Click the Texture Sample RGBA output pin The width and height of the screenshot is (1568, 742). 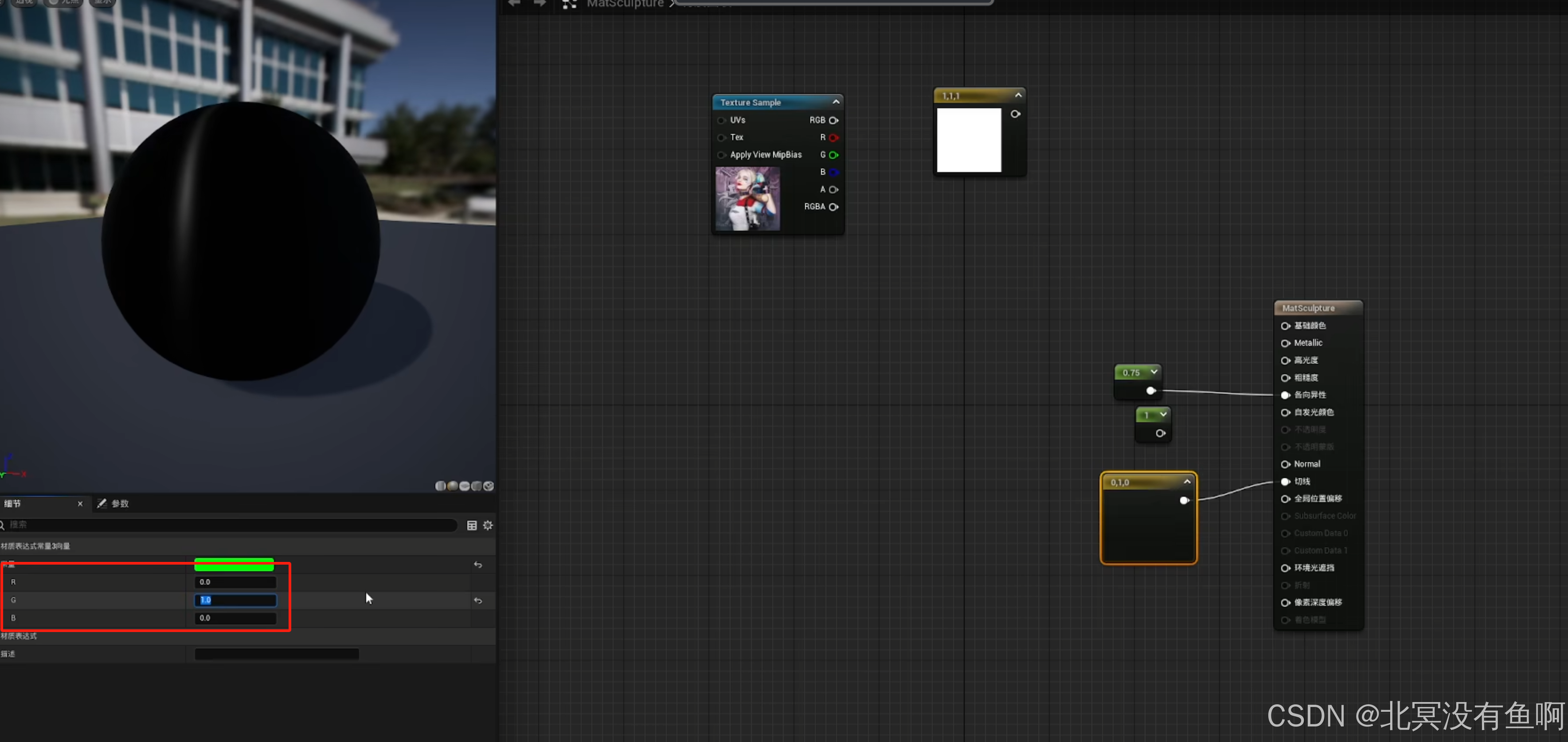click(x=833, y=207)
